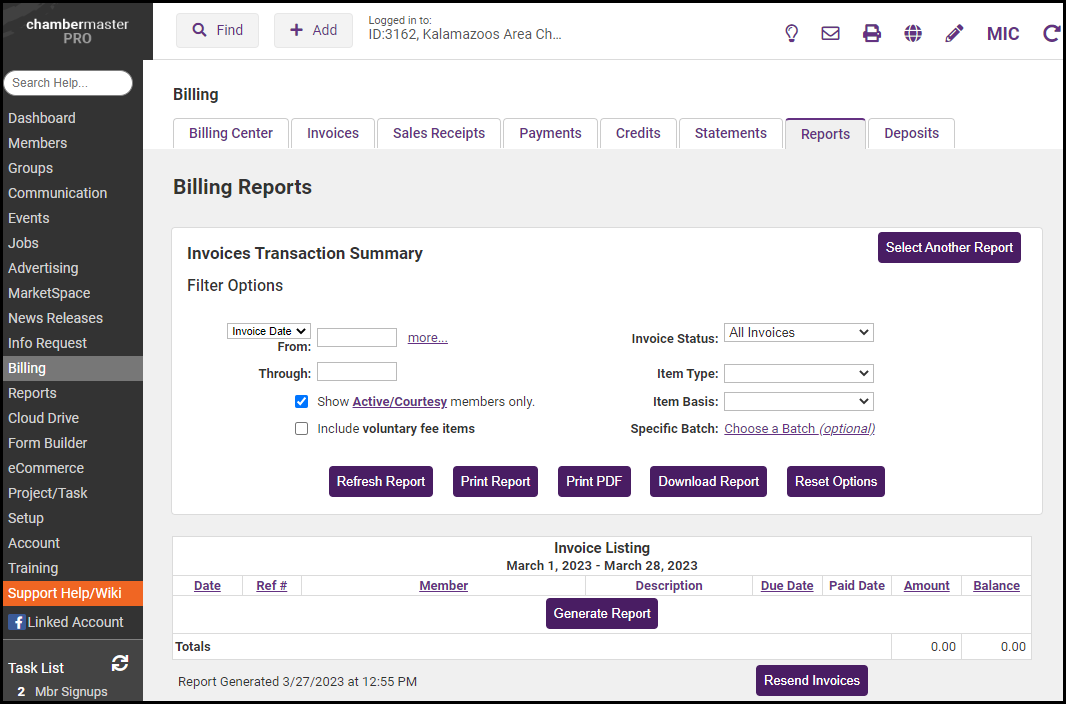Image resolution: width=1066 pixels, height=704 pixels.
Task: Click the refresh arrow icon top right
Action: pos(1051,33)
